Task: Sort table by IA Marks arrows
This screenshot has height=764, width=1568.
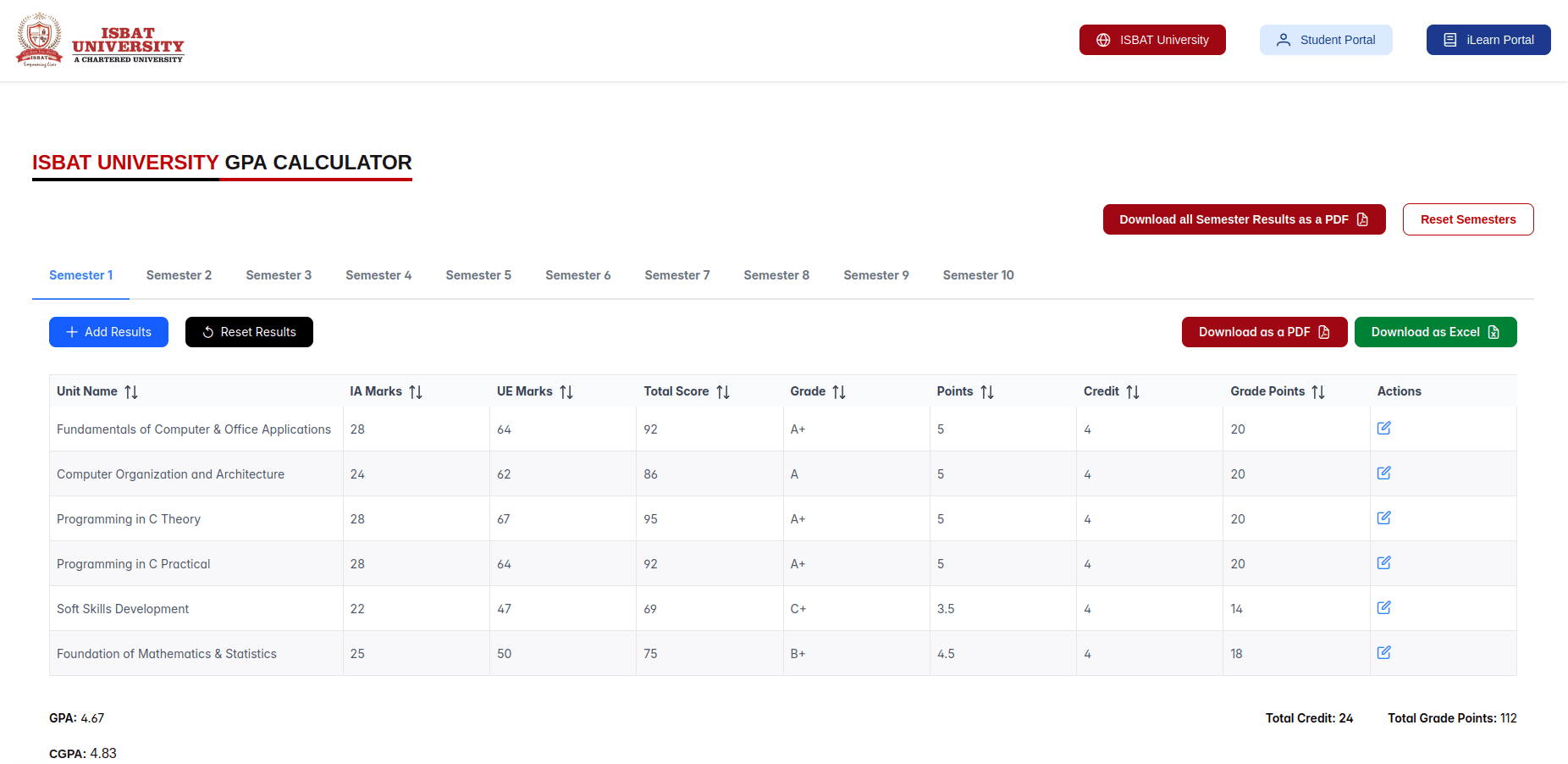Action: (416, 392)
